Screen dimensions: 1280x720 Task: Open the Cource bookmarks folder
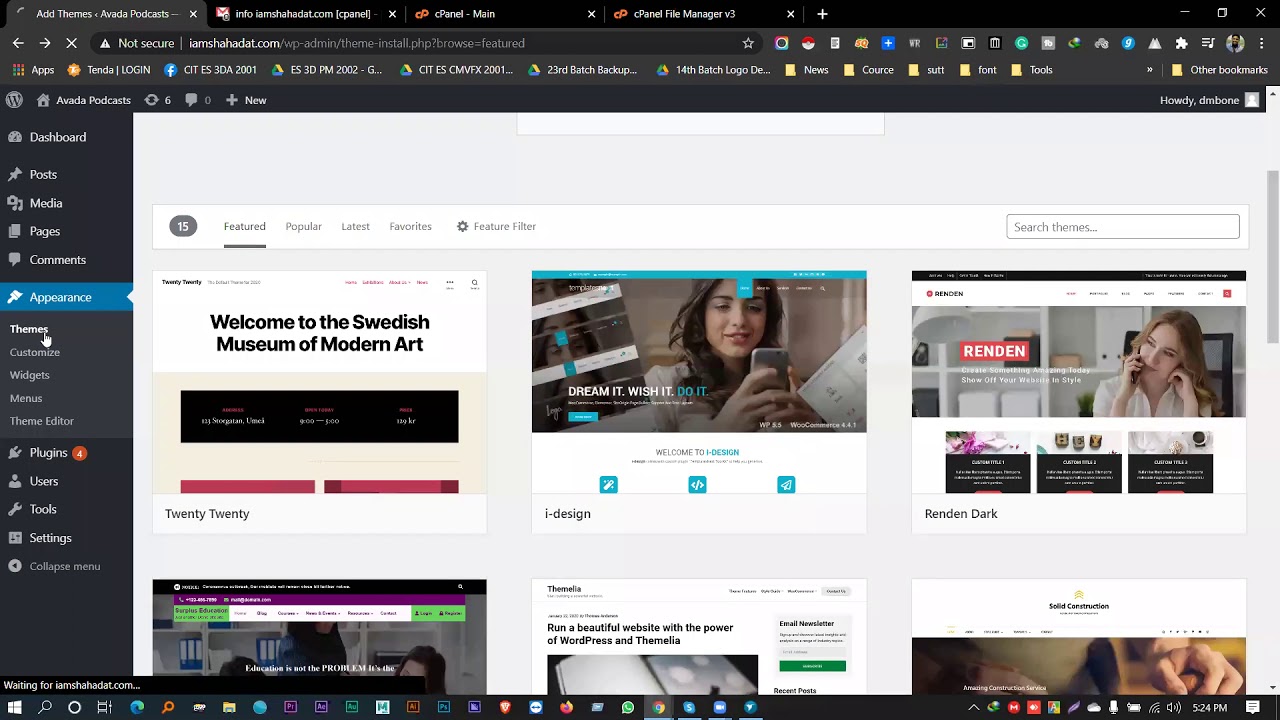868,70
